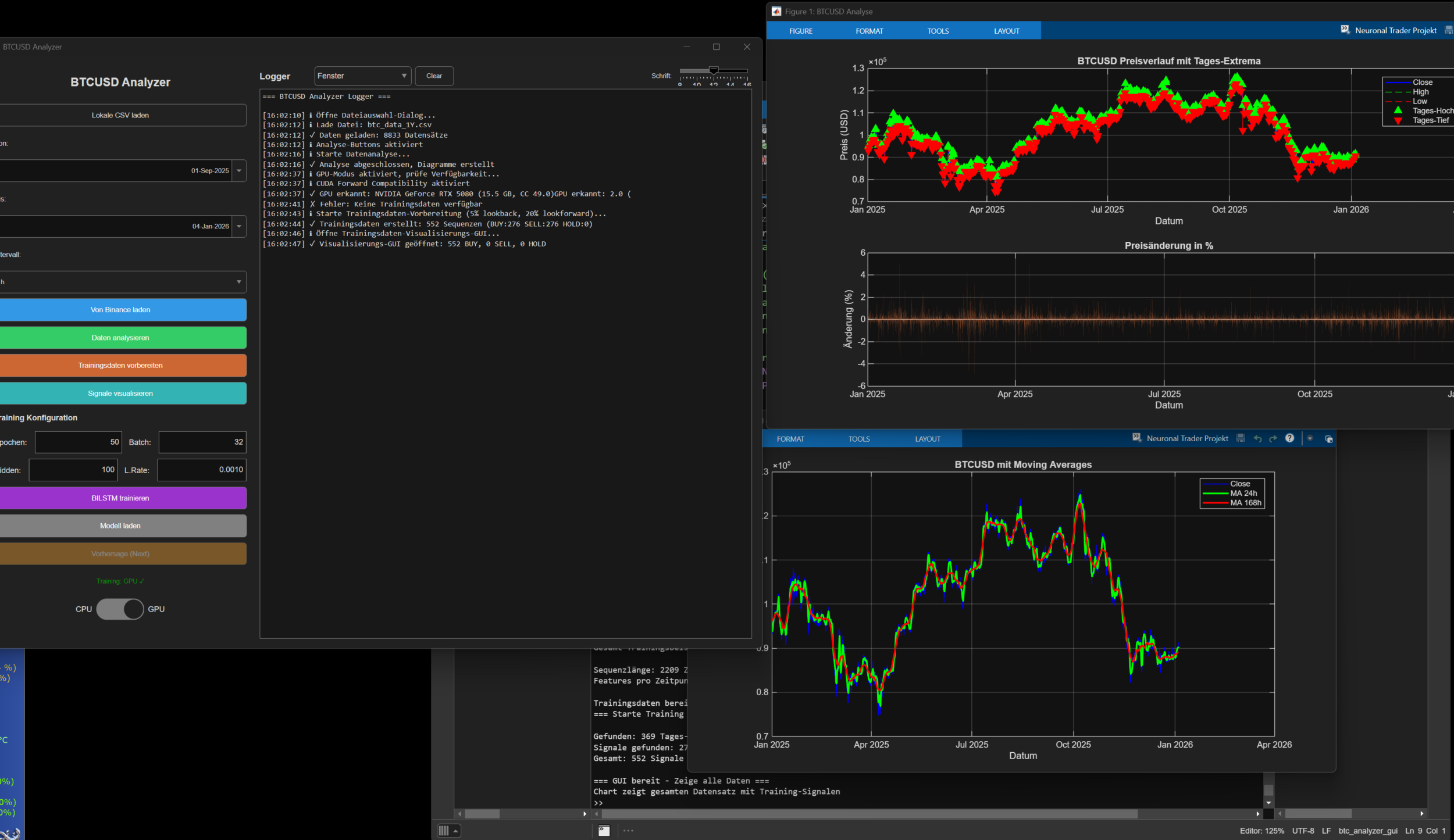Clear the logger with the Clear button
Screen dimensions: 1454x840
(x=434, y=76)
